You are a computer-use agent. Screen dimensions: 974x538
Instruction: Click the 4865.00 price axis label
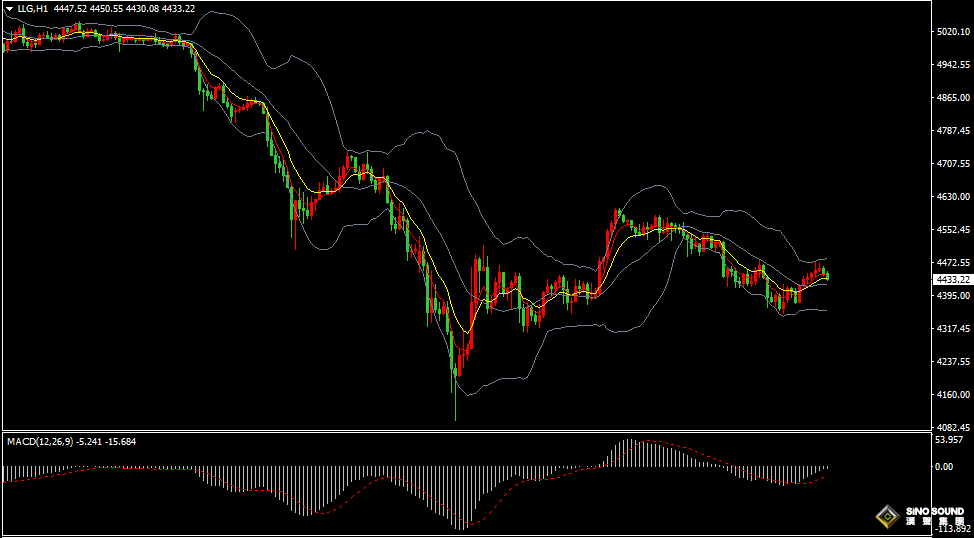click(952, 98)
